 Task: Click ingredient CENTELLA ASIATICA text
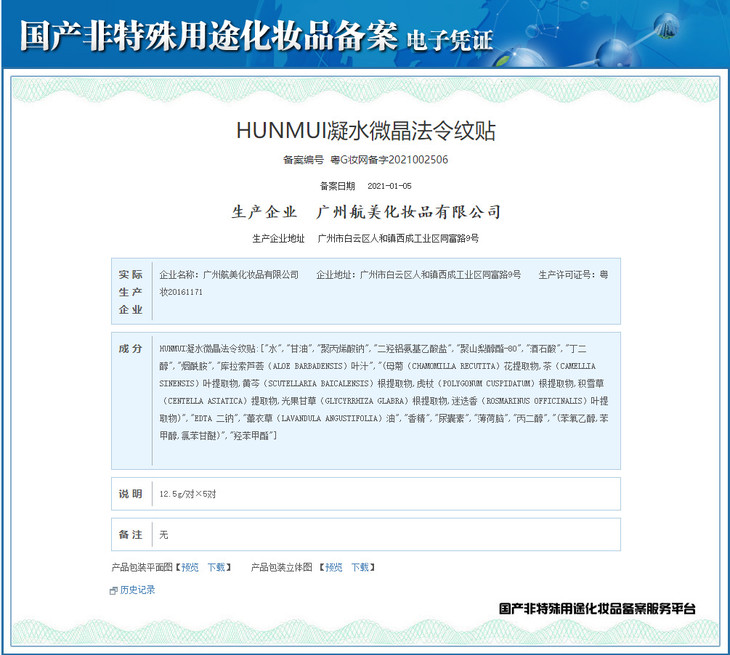(205, 401)
